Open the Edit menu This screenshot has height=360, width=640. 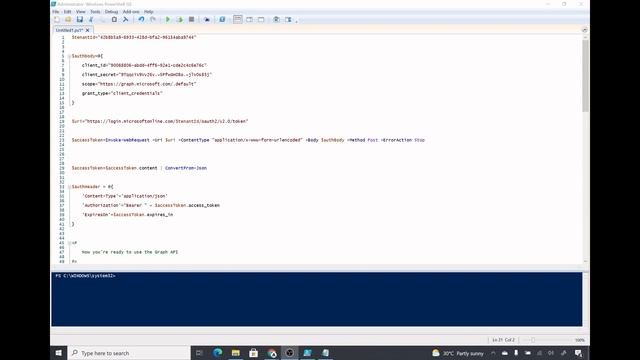tap(67, 12)
